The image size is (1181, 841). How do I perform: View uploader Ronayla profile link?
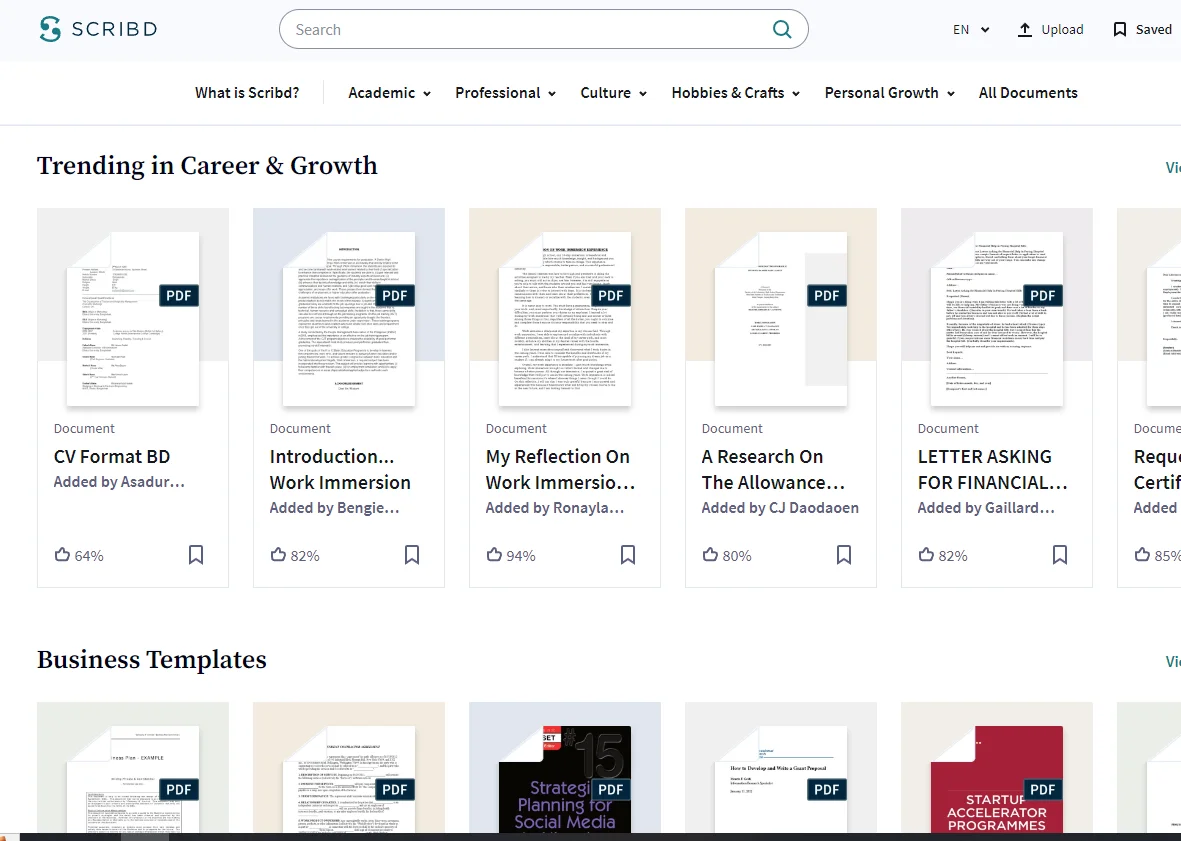pos(554,507)
